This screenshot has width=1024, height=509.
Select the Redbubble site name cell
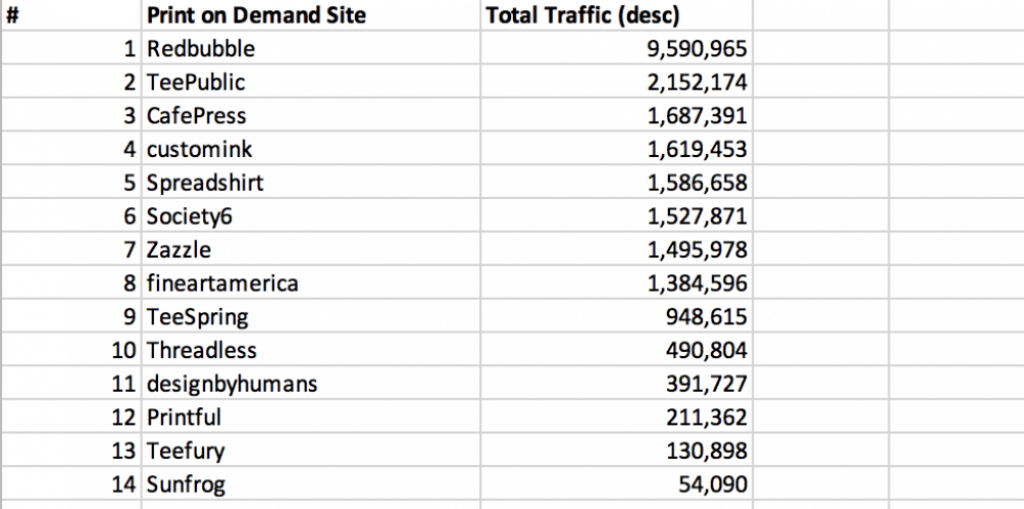[x=311, y=48]
